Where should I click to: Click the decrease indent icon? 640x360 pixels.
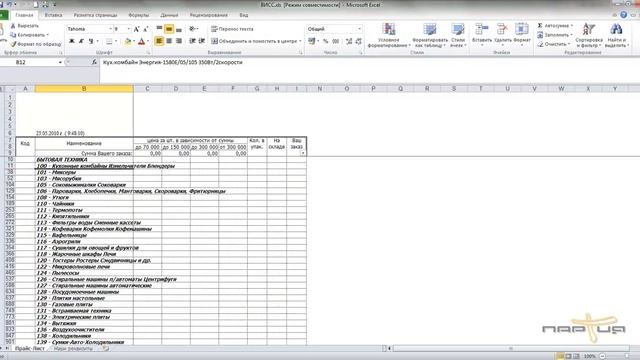(192, 41)
